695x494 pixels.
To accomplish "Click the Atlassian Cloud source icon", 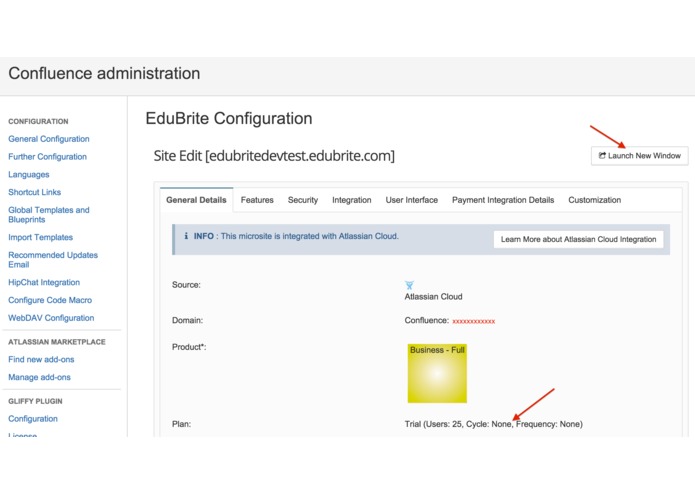I will coord(409,285).
